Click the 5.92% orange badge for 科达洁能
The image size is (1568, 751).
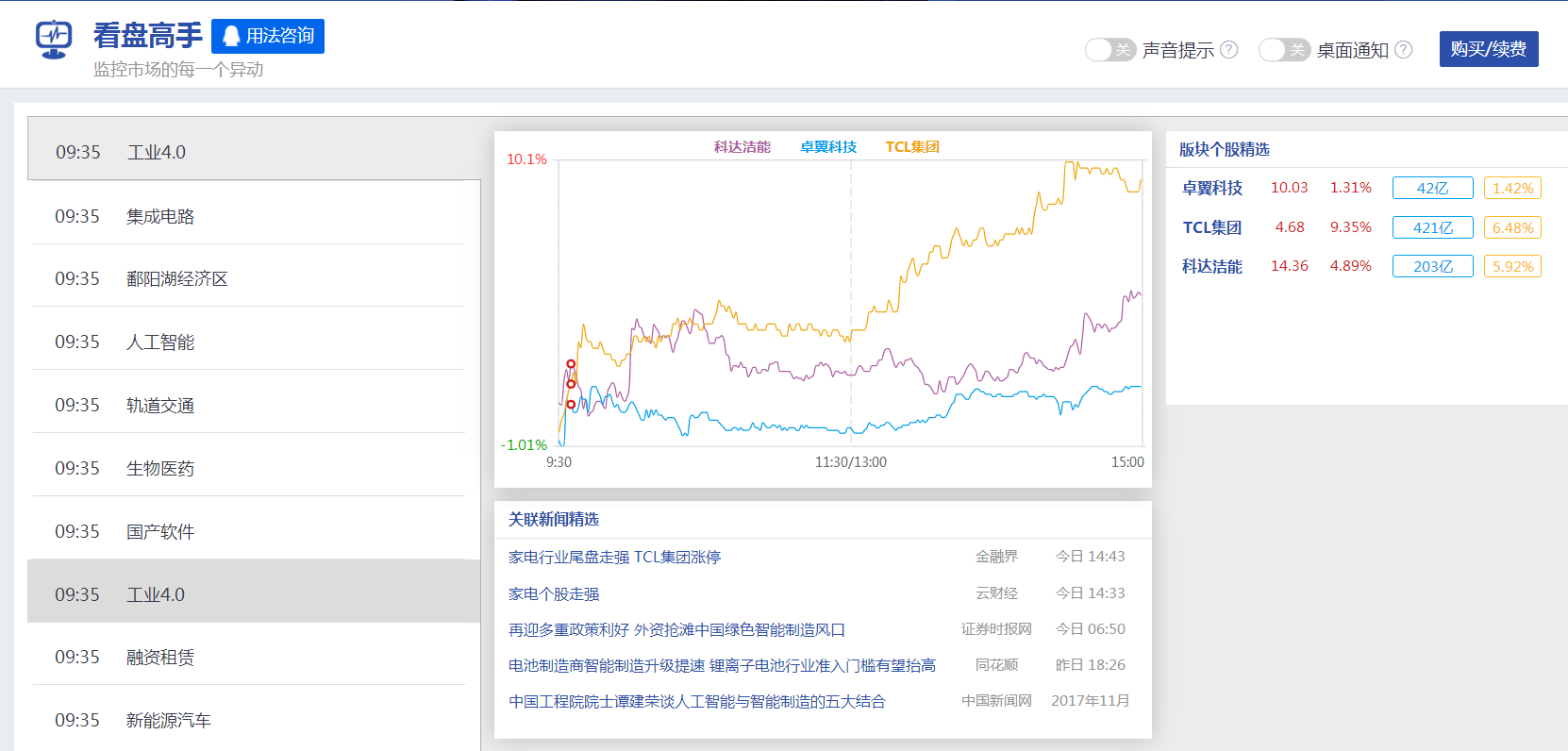point(1511,267)
